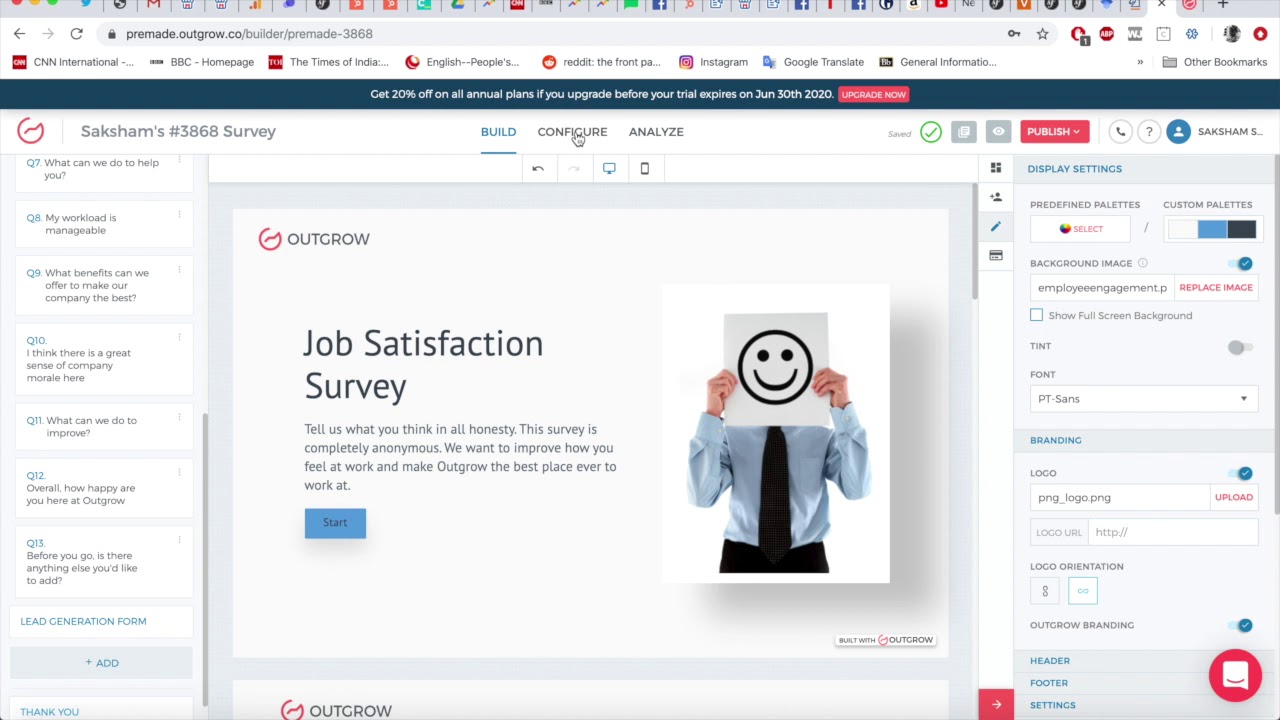Viewport: 1280px width, 720px height.
Task: Click the light custom palette swatch
Action: click(1182, 230)
